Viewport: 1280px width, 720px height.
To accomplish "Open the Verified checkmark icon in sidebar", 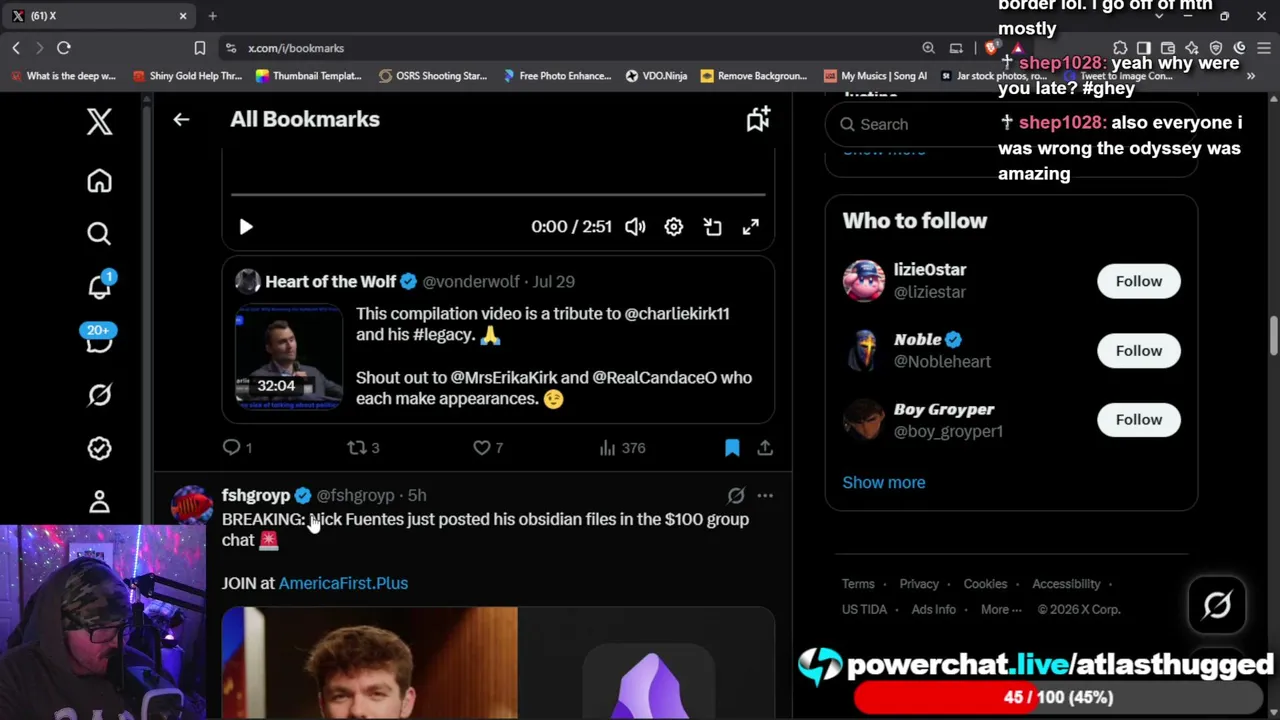I will (99, 448).
